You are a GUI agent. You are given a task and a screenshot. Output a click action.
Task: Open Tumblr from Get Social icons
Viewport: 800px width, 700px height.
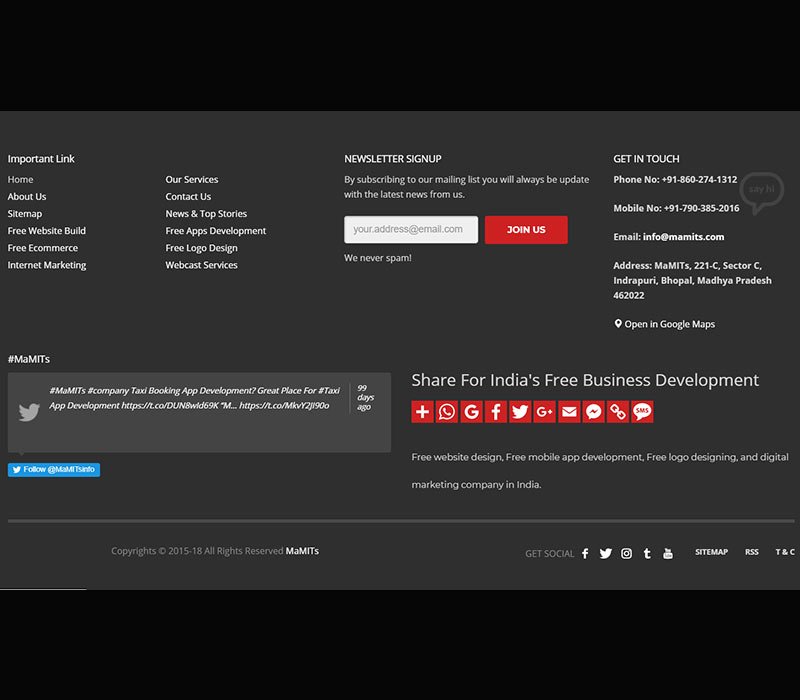pos(647,553)
